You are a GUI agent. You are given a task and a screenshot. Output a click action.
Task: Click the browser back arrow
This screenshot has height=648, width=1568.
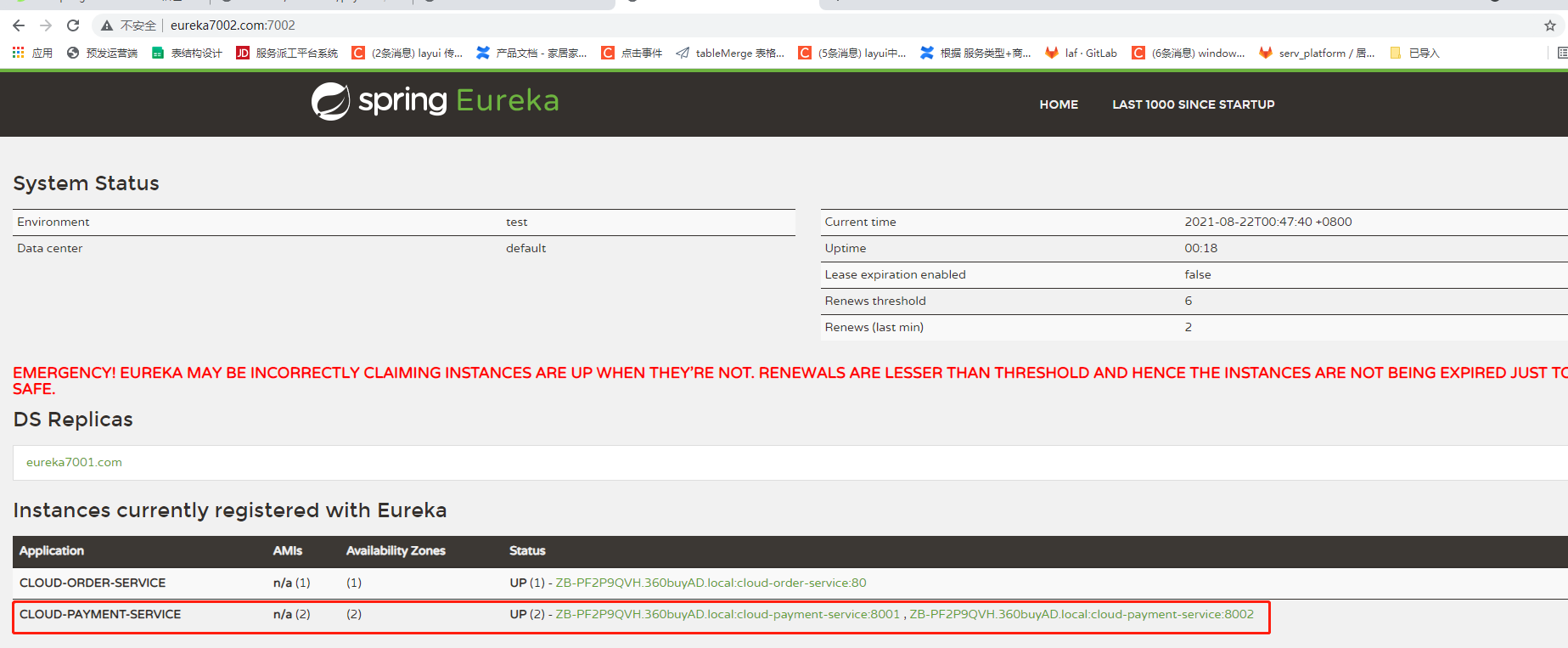coord(19,25)
